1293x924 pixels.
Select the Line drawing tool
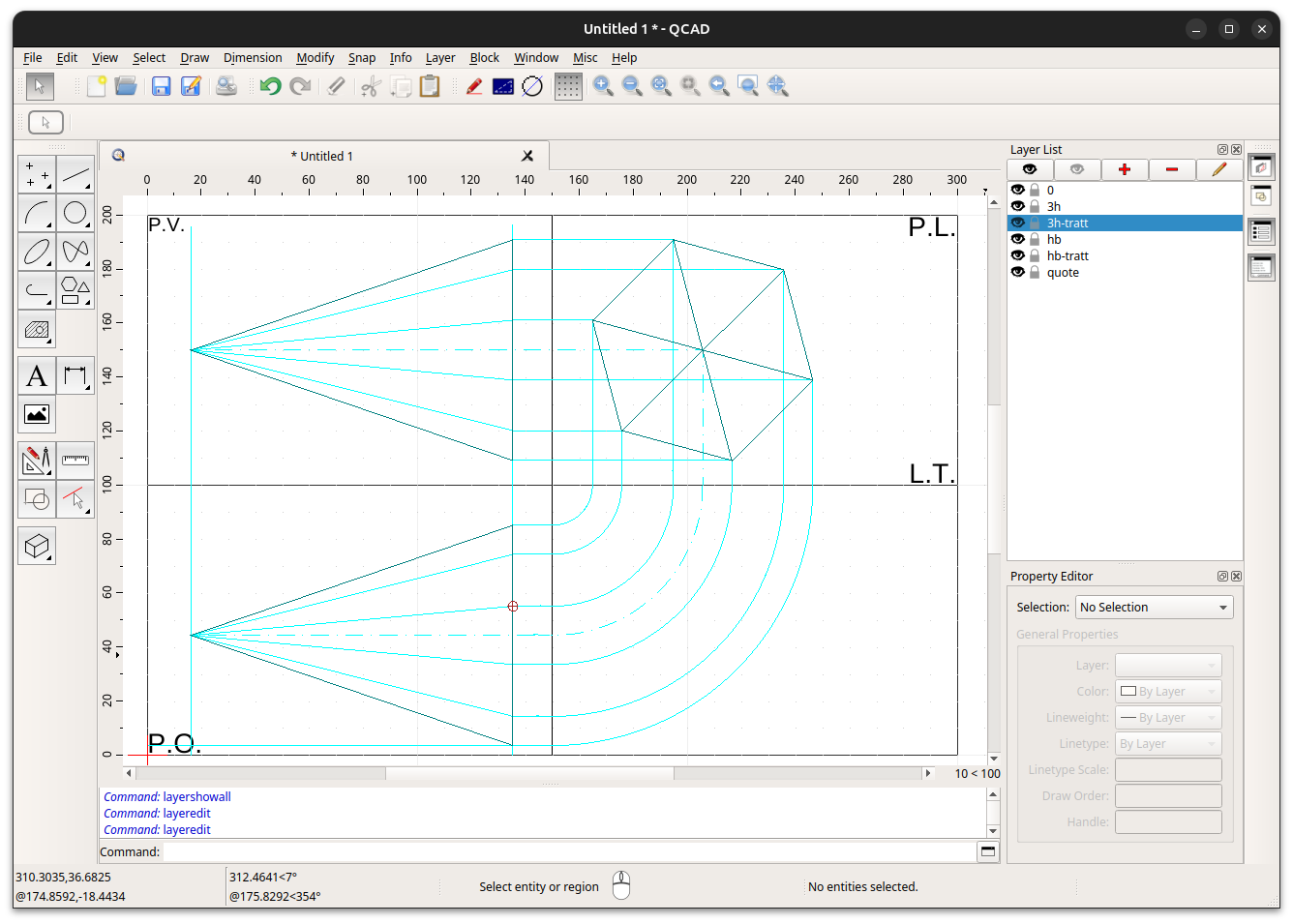click(75, 175)
